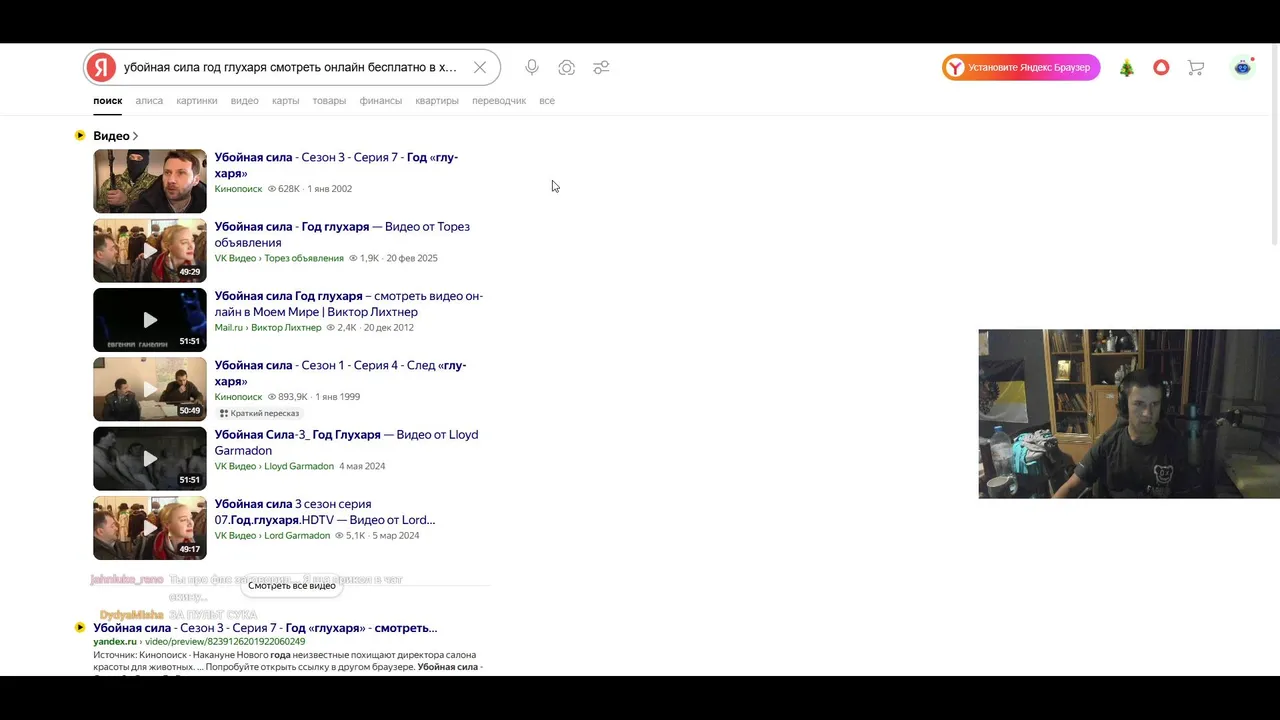Click Кинопоиск source under first video
The image size is (1280, 720).
(x=238, y=189)
